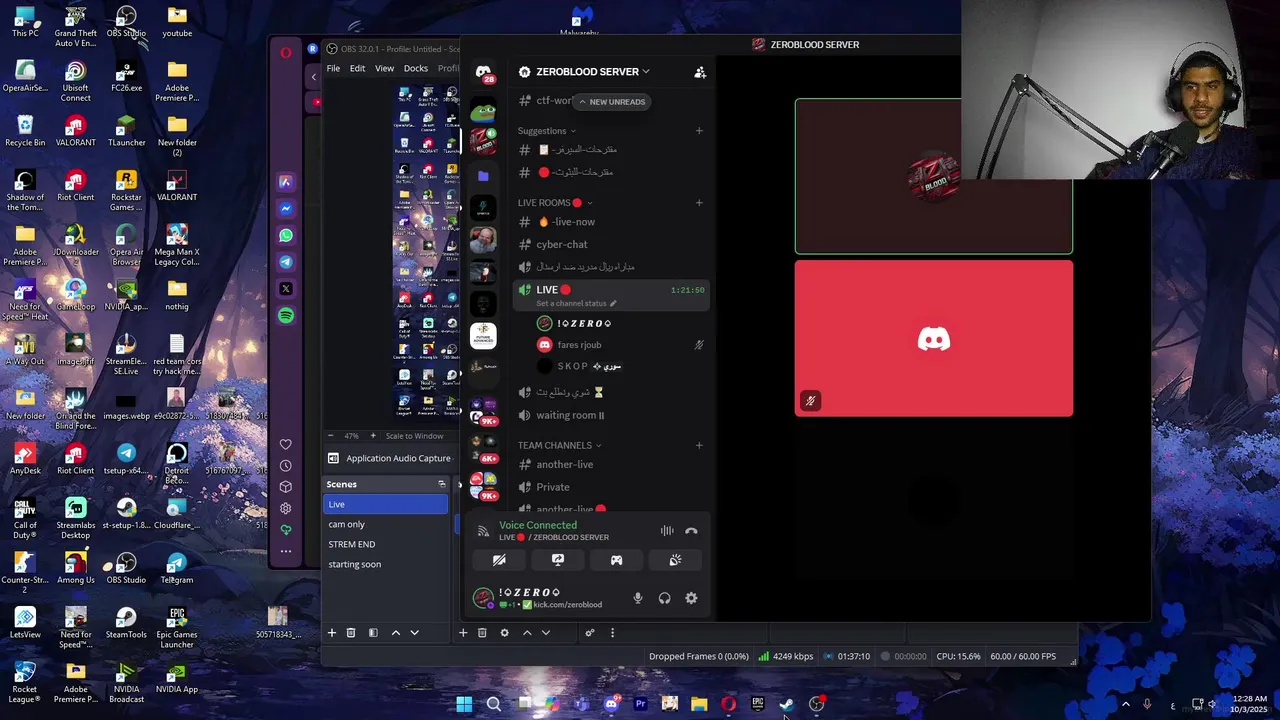This screenshot has width=1280, height=720.
Task: Move scene up with arrow in OBS
Action: point(396,632)
